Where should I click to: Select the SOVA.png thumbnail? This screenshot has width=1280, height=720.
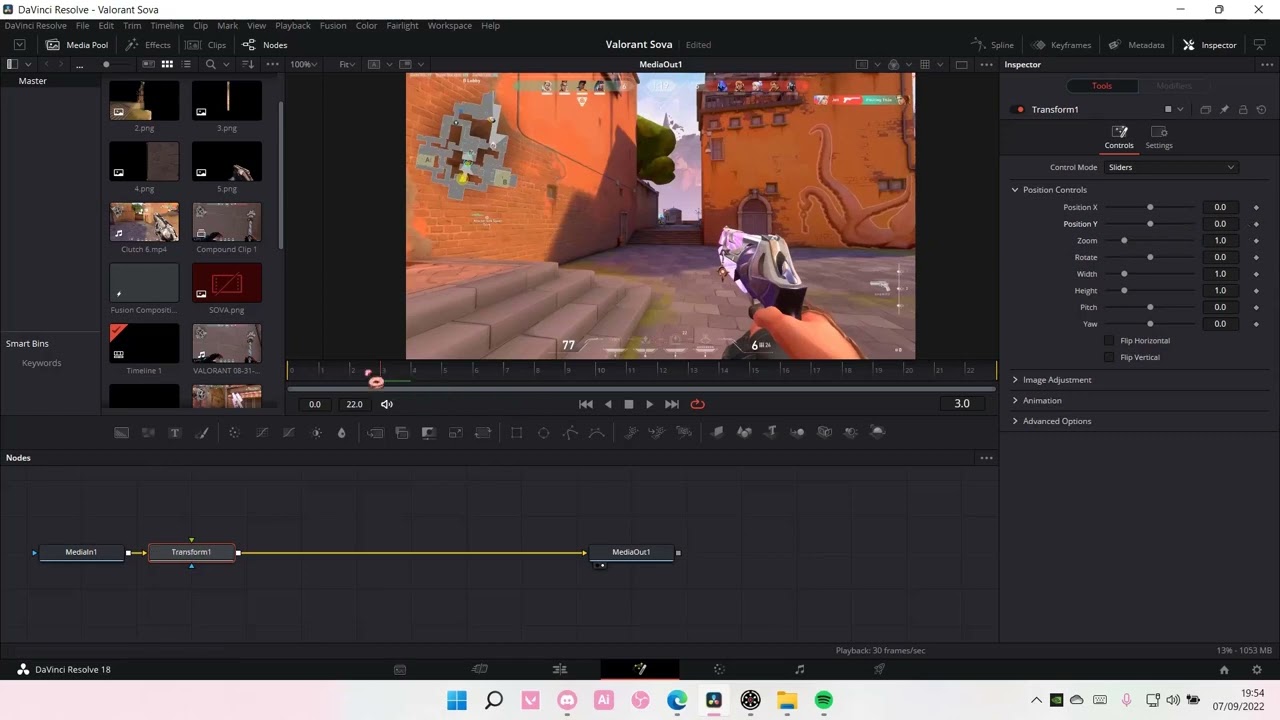(227, 283)
